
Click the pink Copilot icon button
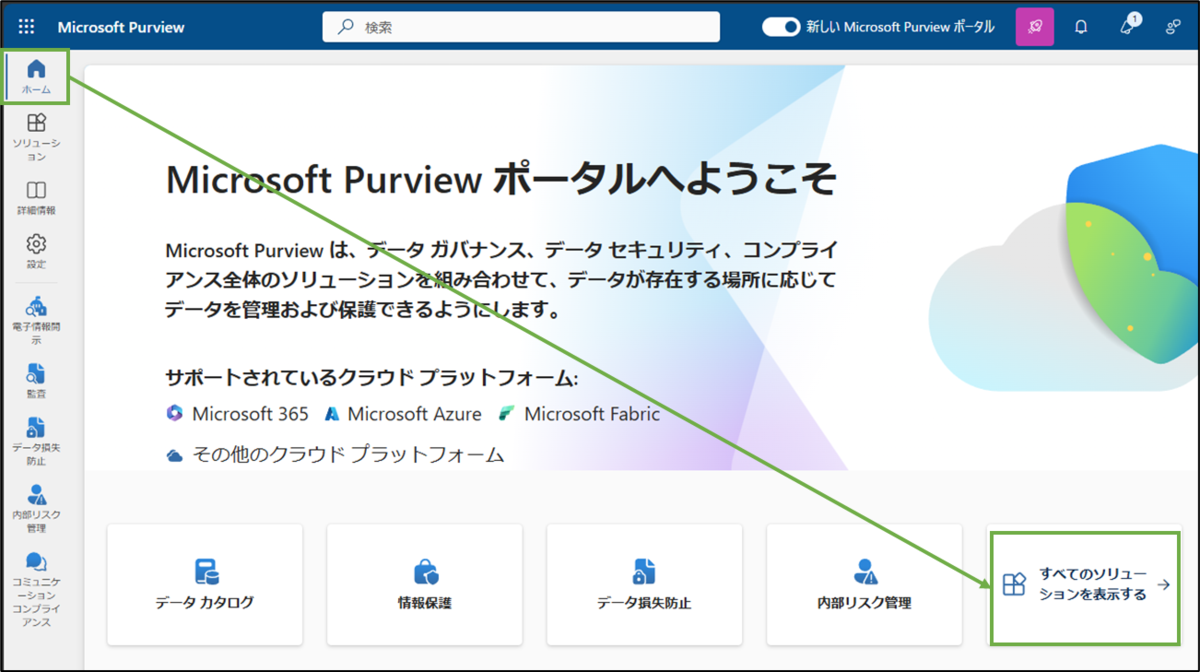point(1035,27)
